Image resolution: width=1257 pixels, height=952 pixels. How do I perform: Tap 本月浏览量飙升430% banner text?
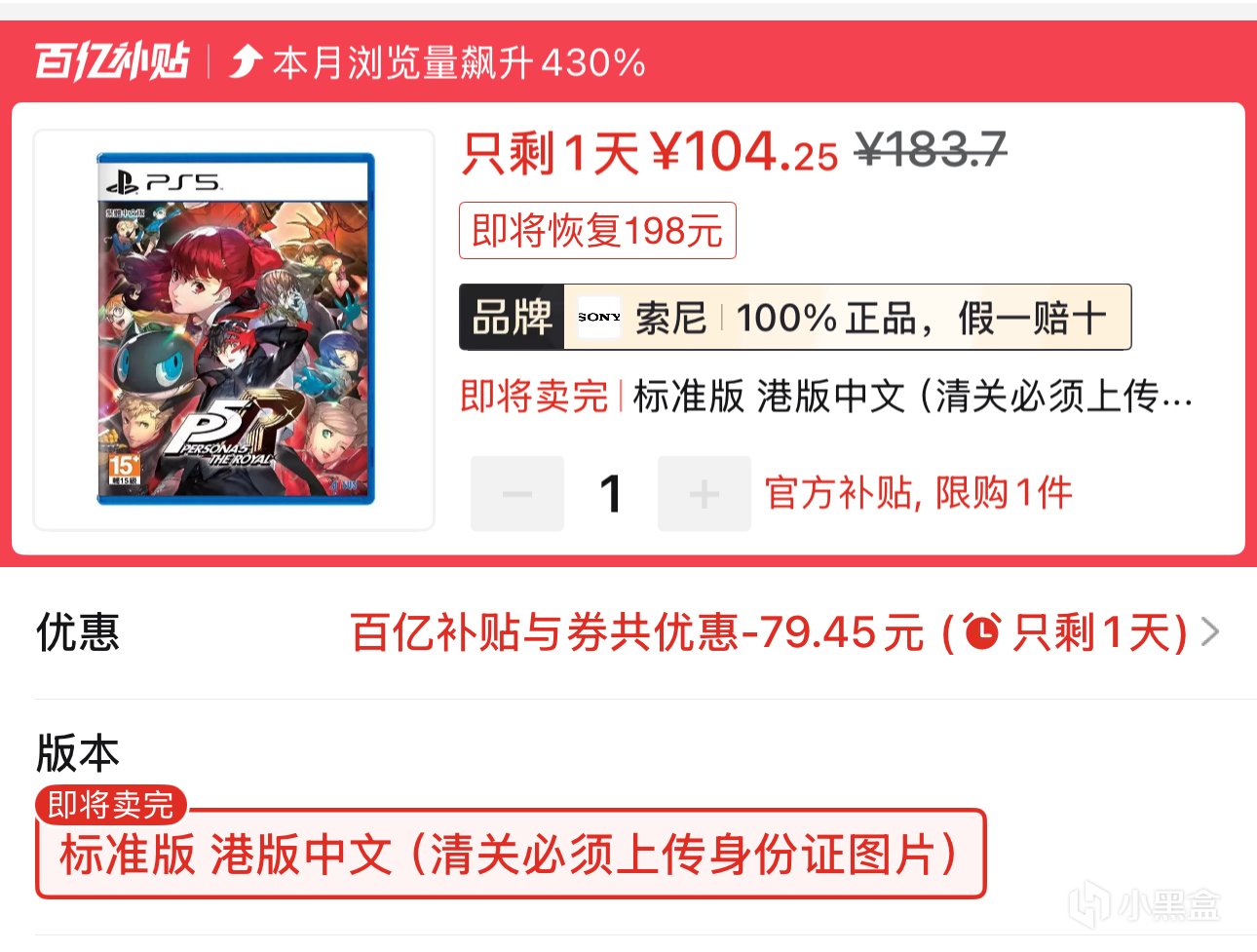click(459, 62)
